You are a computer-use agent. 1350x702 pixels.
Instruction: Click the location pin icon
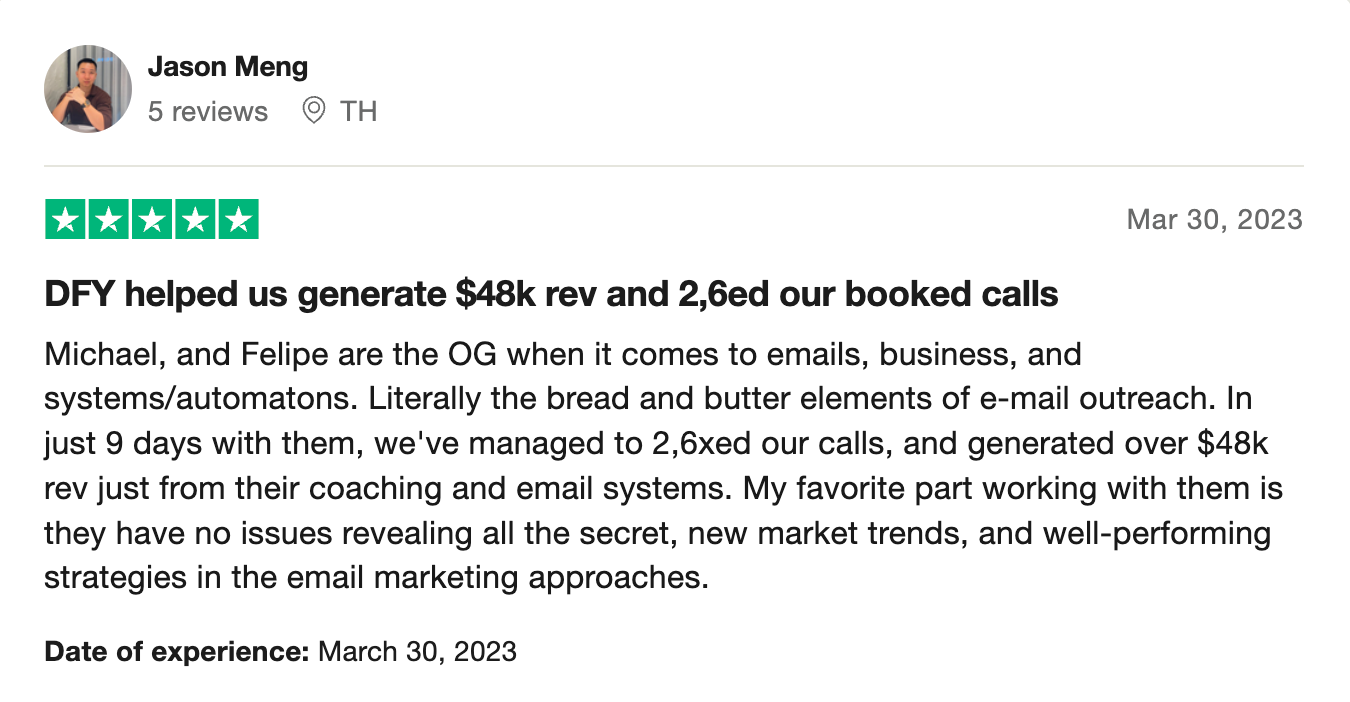(x=314, y=111)
